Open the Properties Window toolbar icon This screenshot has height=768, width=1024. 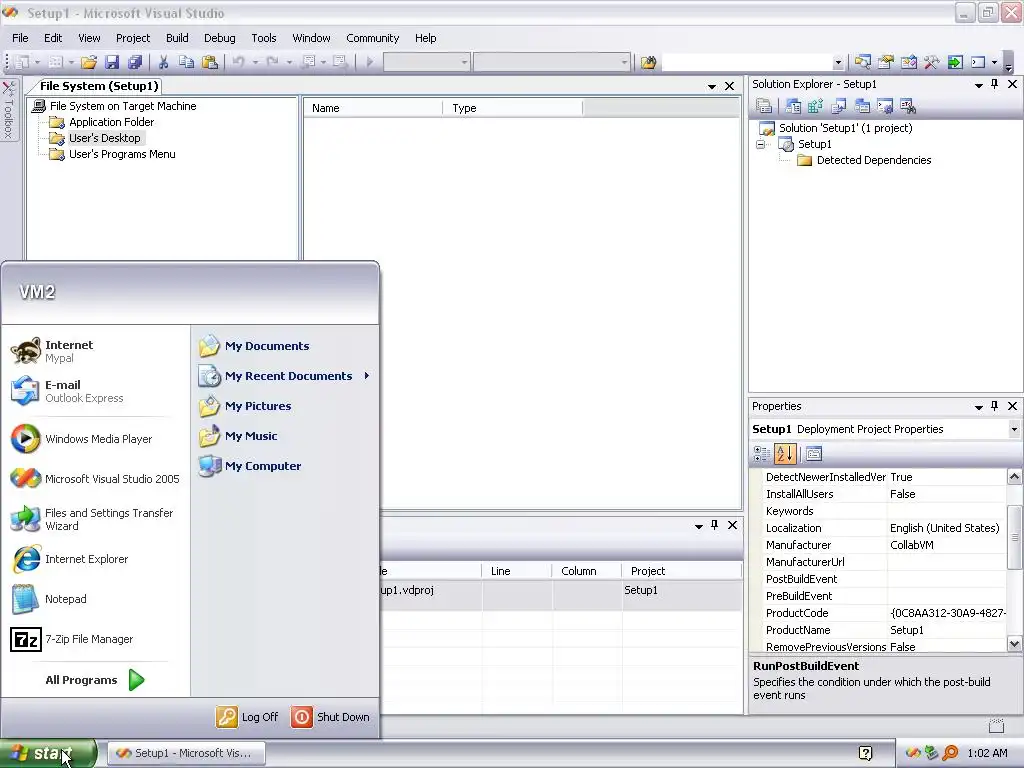click(886, 62)
